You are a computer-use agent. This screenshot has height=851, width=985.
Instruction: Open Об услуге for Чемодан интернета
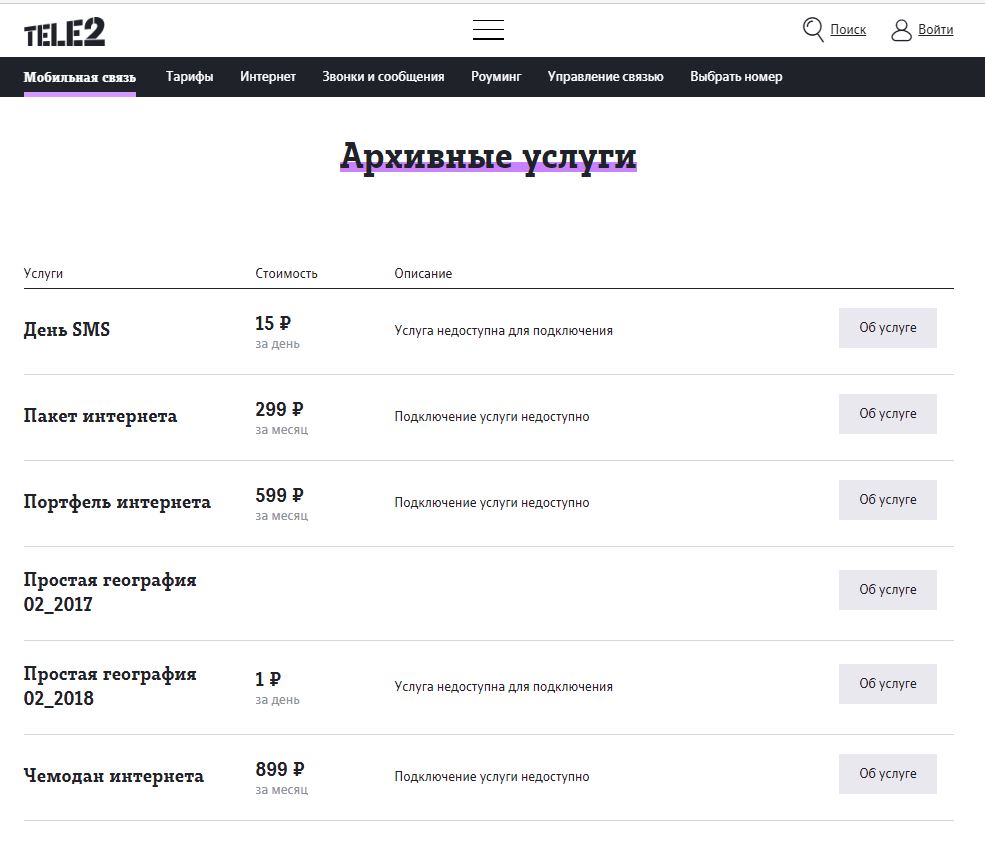click(887, 774)
